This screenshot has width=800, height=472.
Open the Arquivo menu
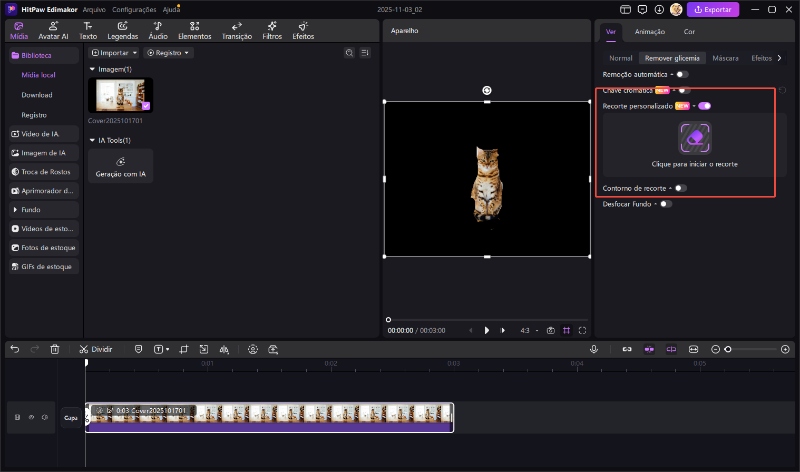point(95,9)
